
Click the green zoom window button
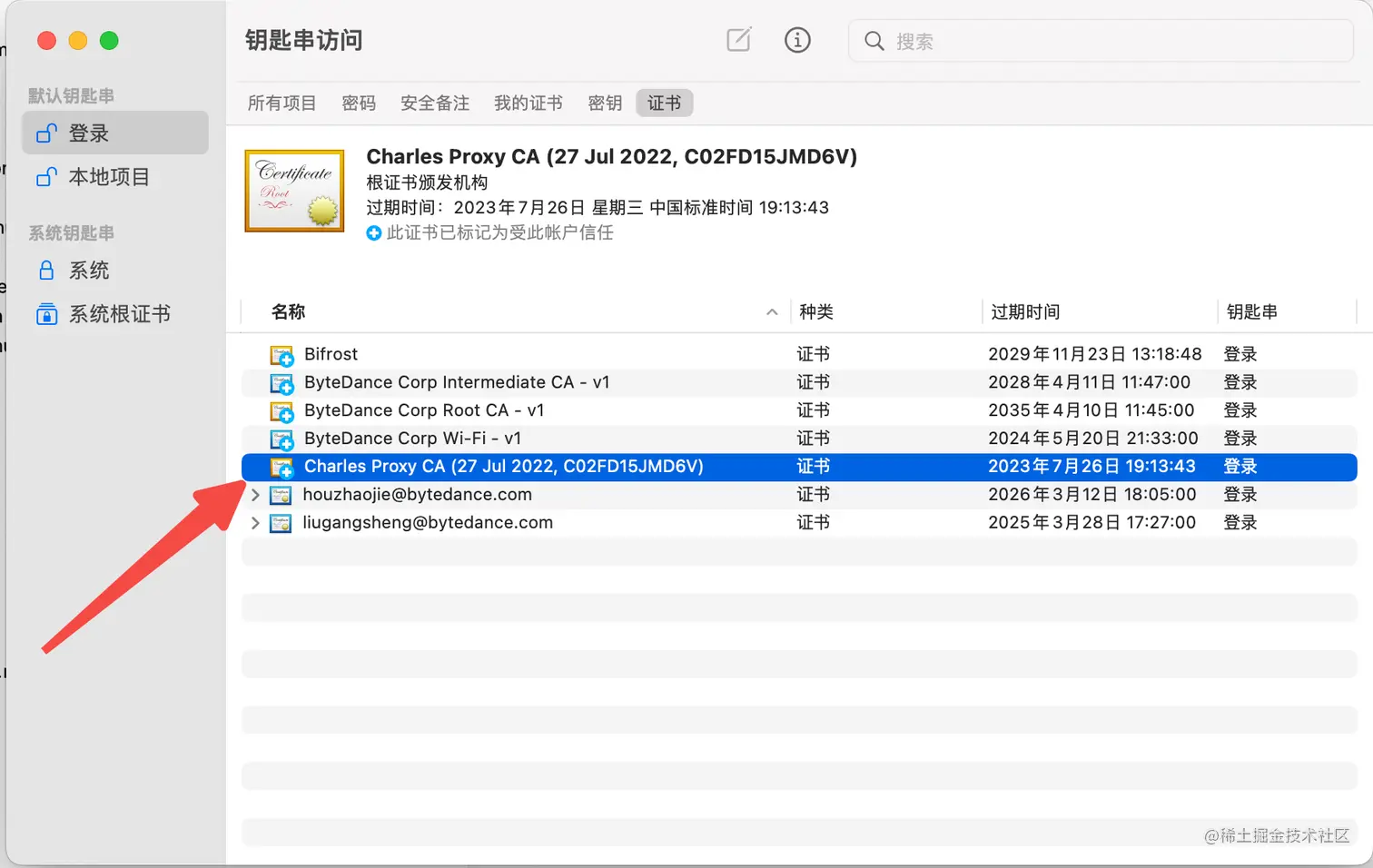[109, 41]
